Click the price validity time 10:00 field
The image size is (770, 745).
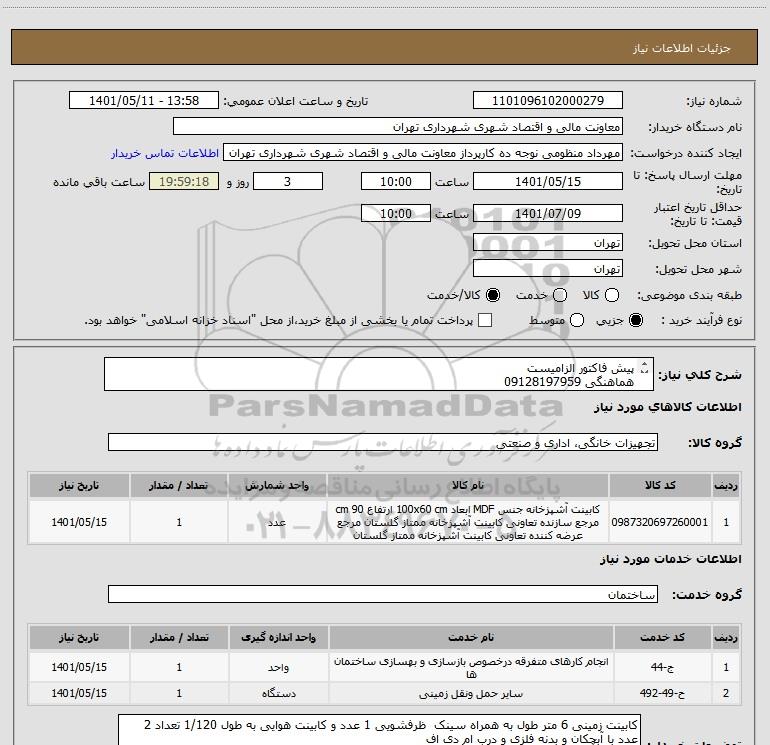[x=396, y=213]
